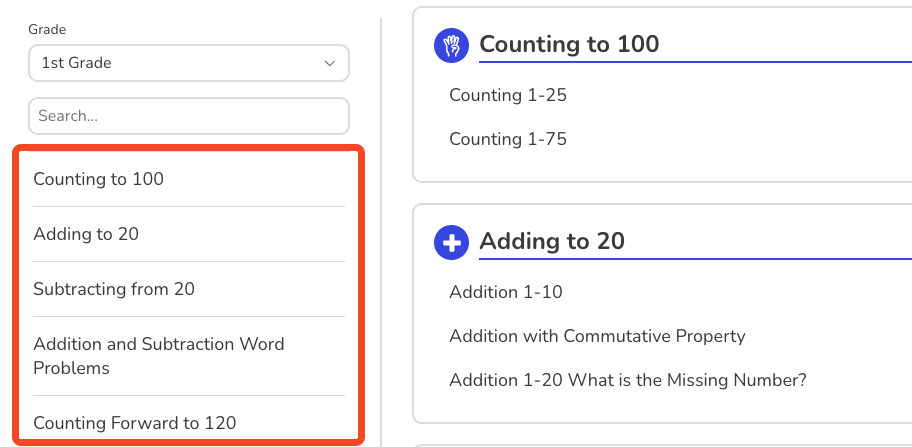Click the counting hand icon beside Counting to 100
Viewport: 912px width, 447px height.
[x=451, y=45]
